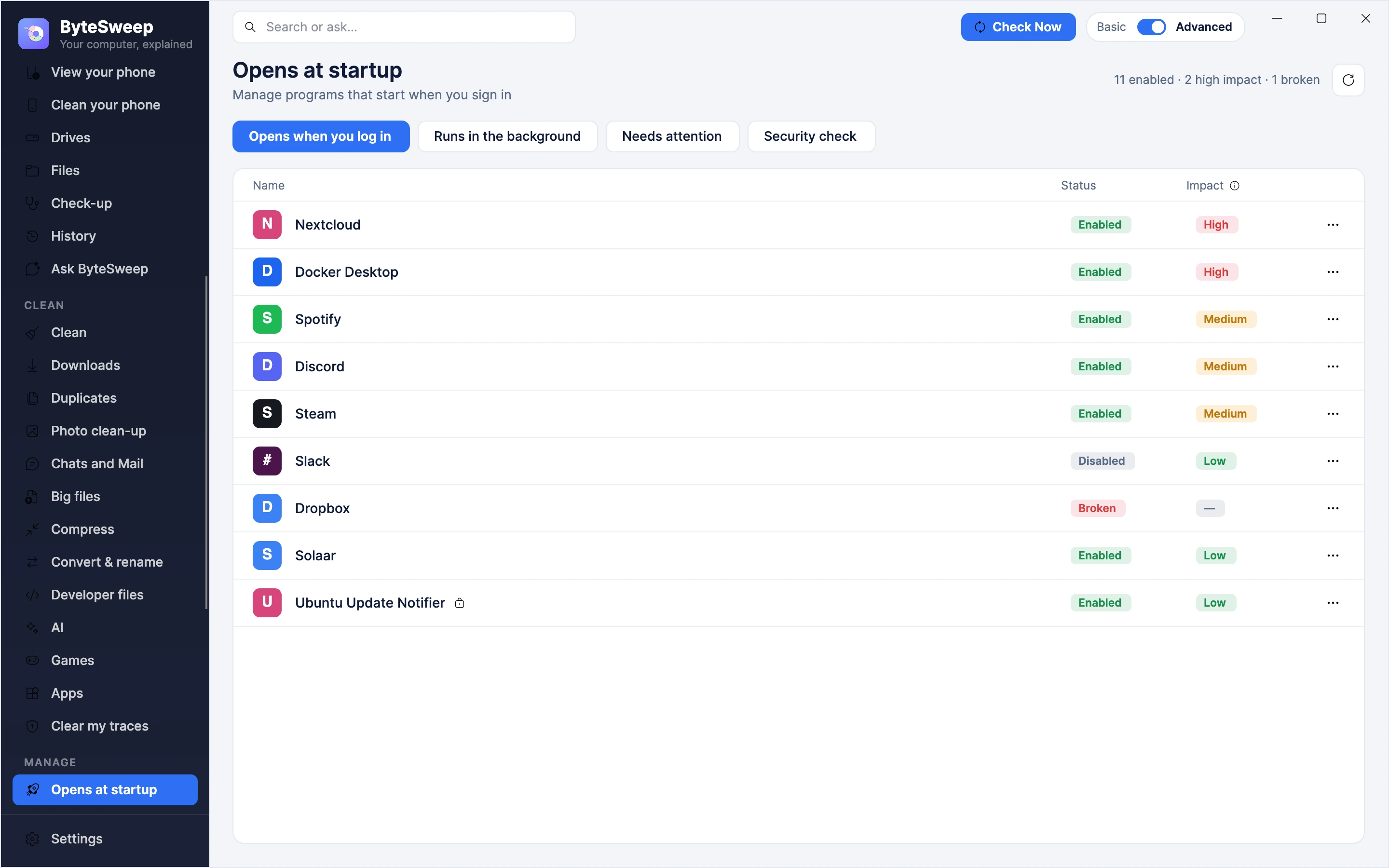Open the three-dot menu for Slack
The width and height of the screenshot is (1389, 868).
1332,461
